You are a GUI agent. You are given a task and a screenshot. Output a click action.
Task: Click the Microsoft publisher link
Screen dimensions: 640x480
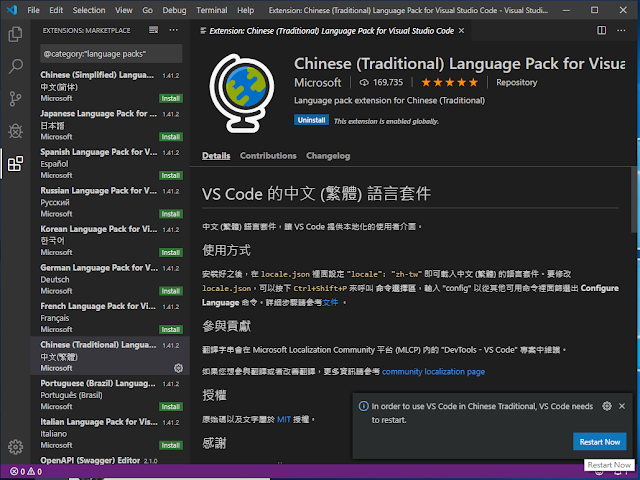point(318,82)
